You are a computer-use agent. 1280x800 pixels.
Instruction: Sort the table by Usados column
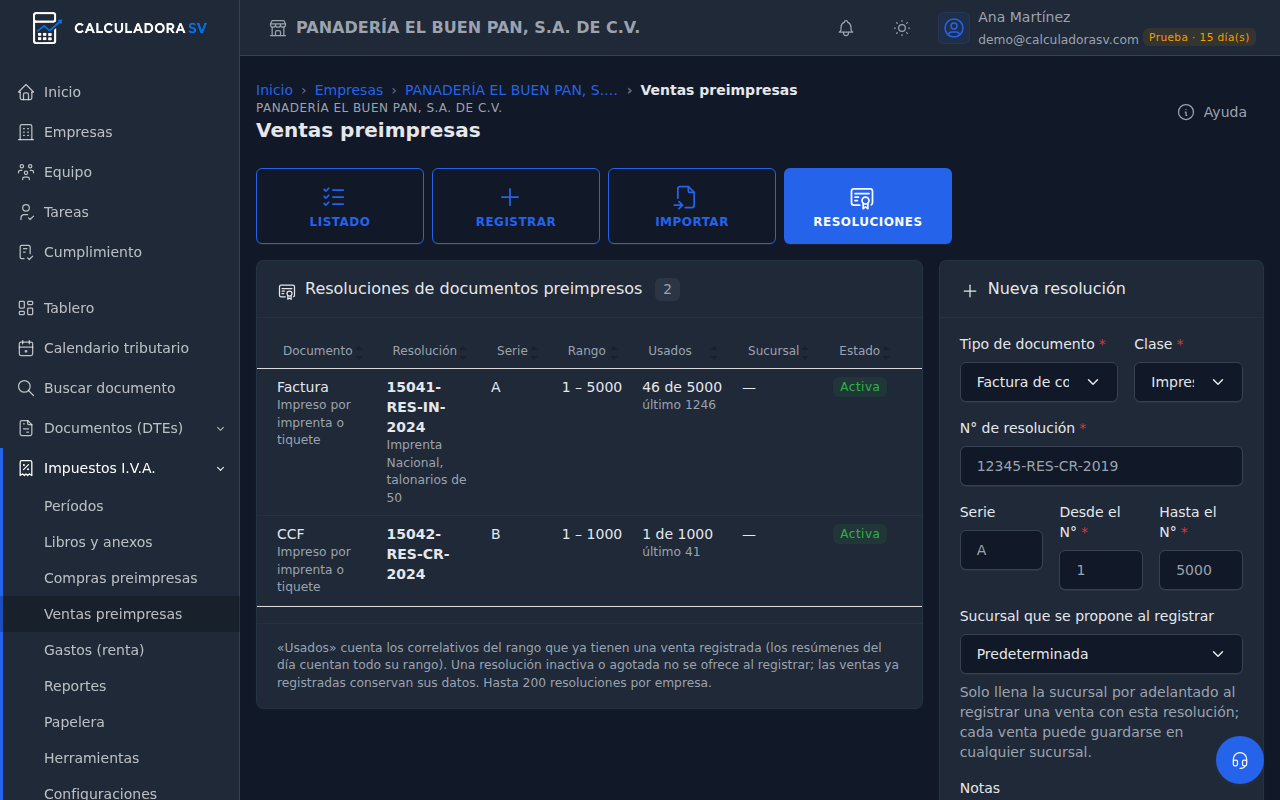click(x=683, y=351)
